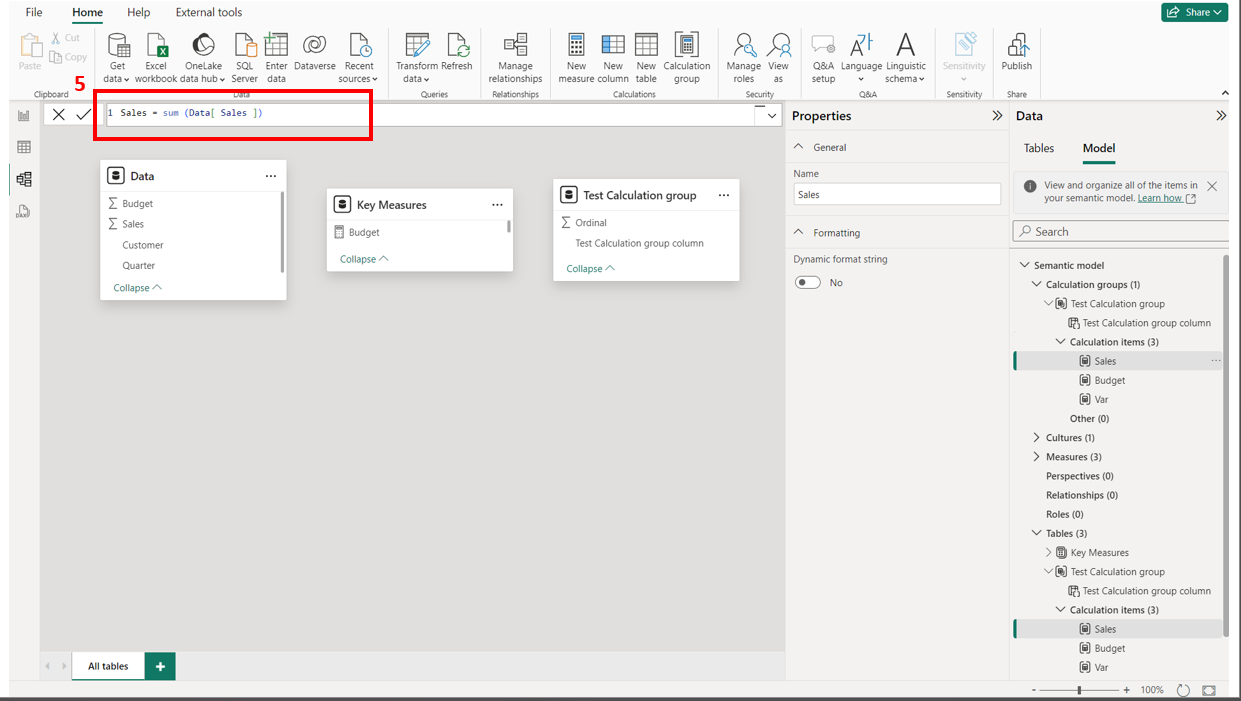
Task: Follow the Learn how link
Action: point(1166,198)
